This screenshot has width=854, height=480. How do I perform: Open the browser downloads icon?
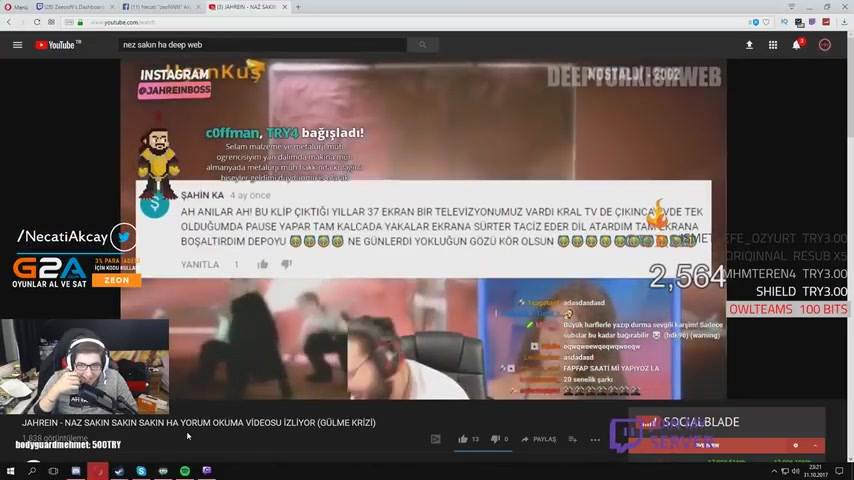click(844, 22)
